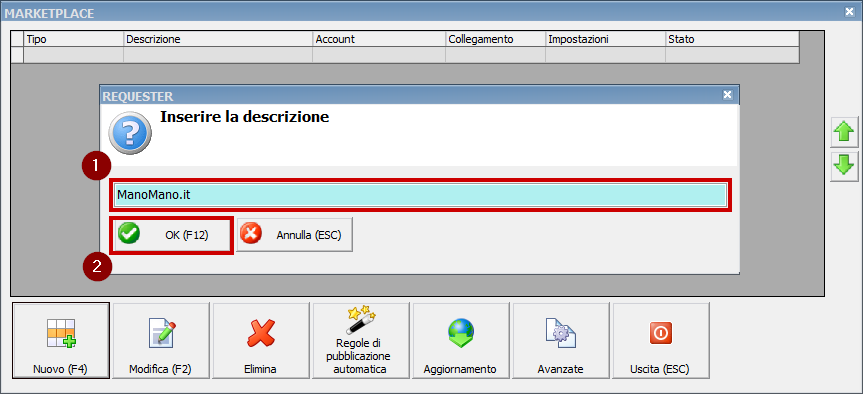Open Regole di pubblicazione automatica
The width and height of the screenshot is (863, 394).
pyautogui.click(x=361, y=340)
